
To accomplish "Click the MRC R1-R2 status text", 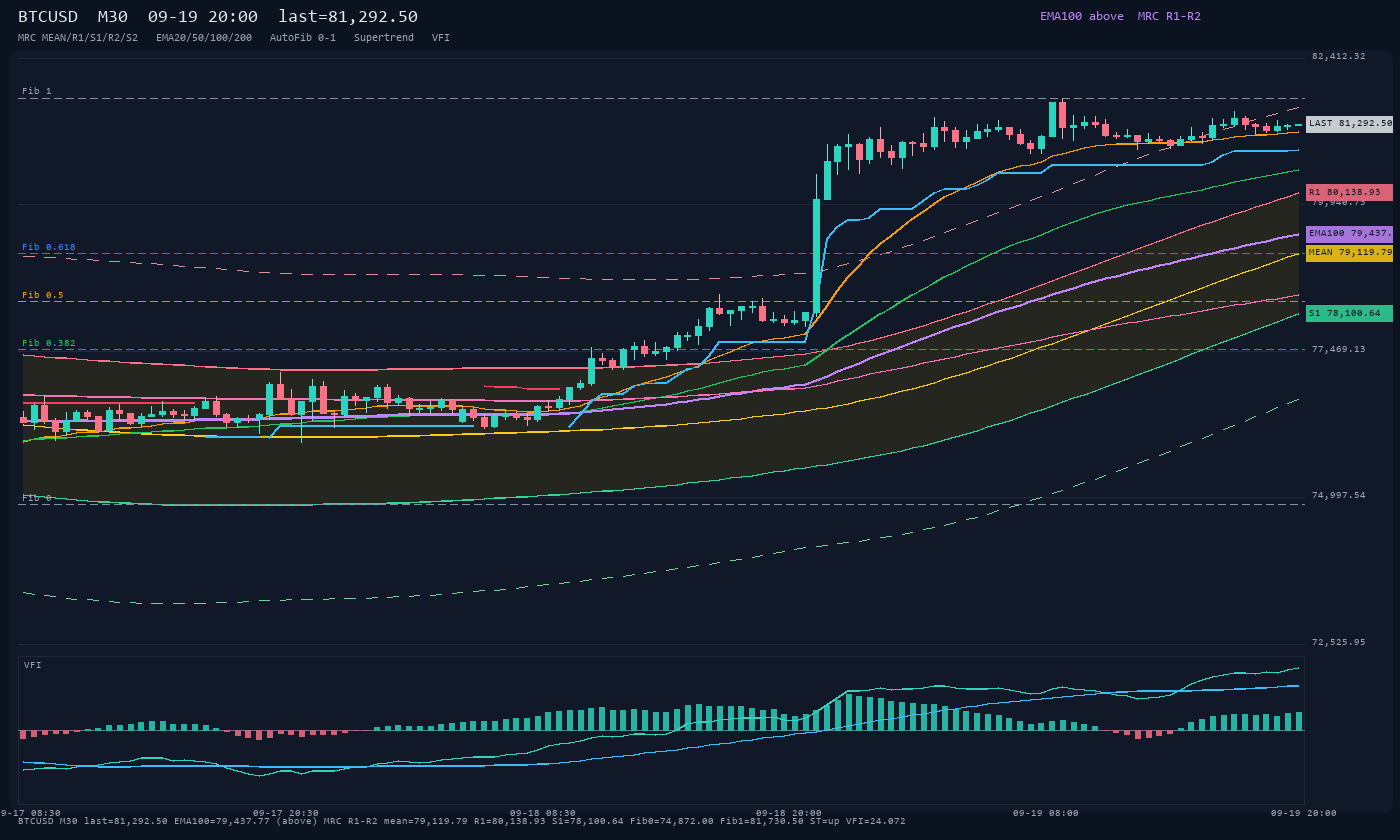I will 1169,16.
